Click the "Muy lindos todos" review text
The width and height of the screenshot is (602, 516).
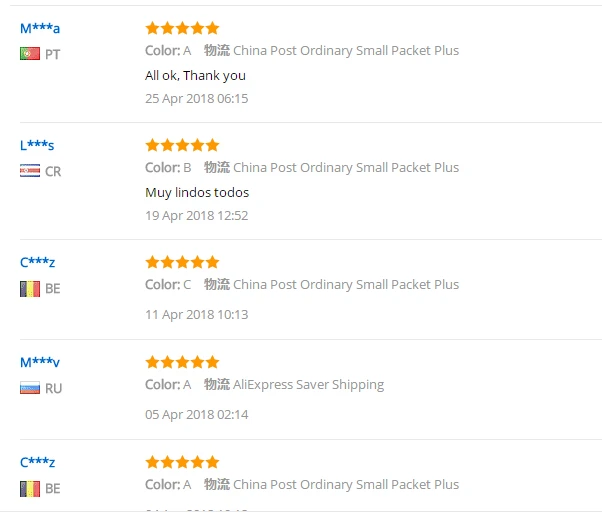coord(197,192)
